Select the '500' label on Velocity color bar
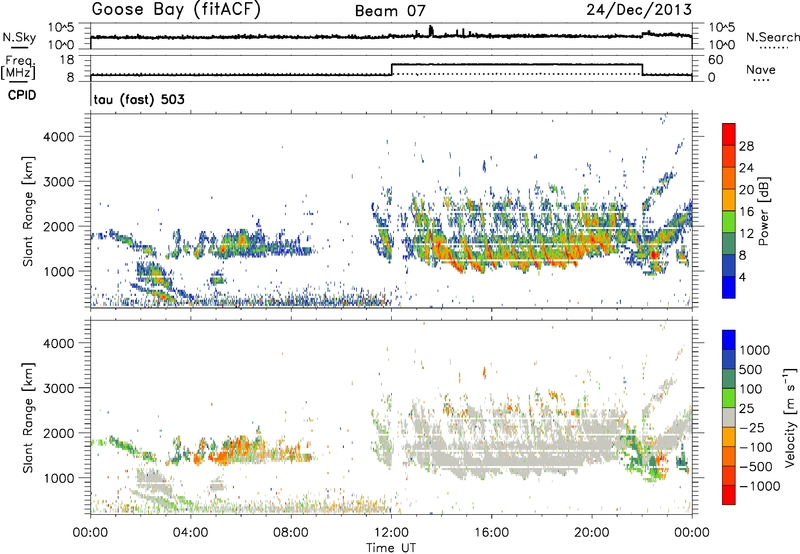The width and height of the screenshot is (800, 554). coord(751,370)
